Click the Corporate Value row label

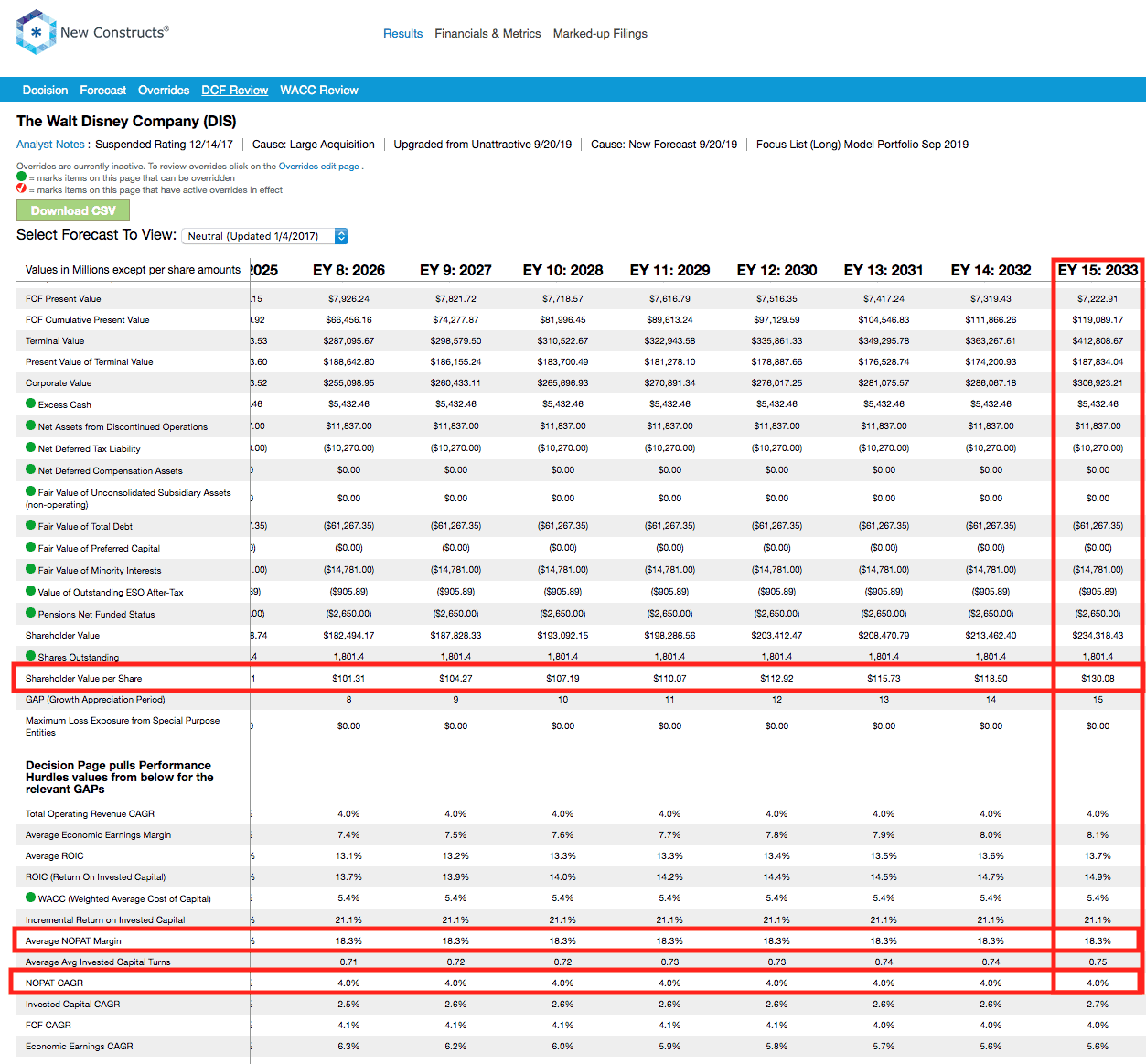[x=59, y=382]
